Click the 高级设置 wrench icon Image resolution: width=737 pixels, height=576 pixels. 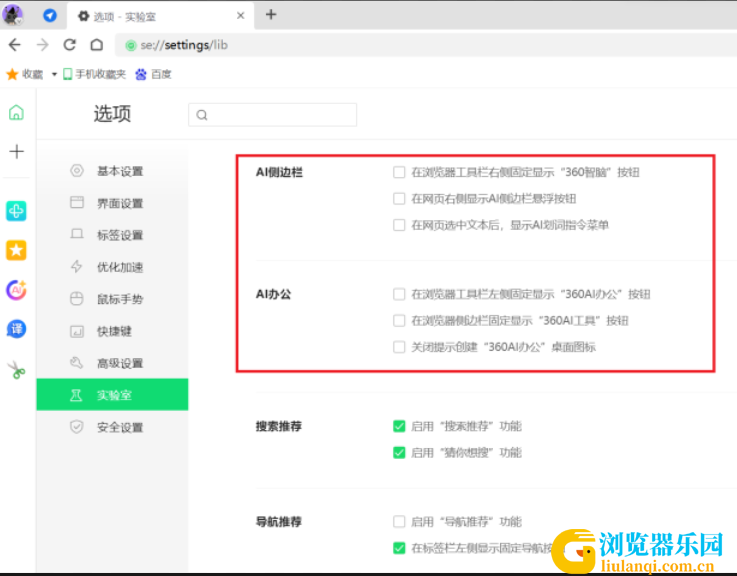[x=77, y=363]
